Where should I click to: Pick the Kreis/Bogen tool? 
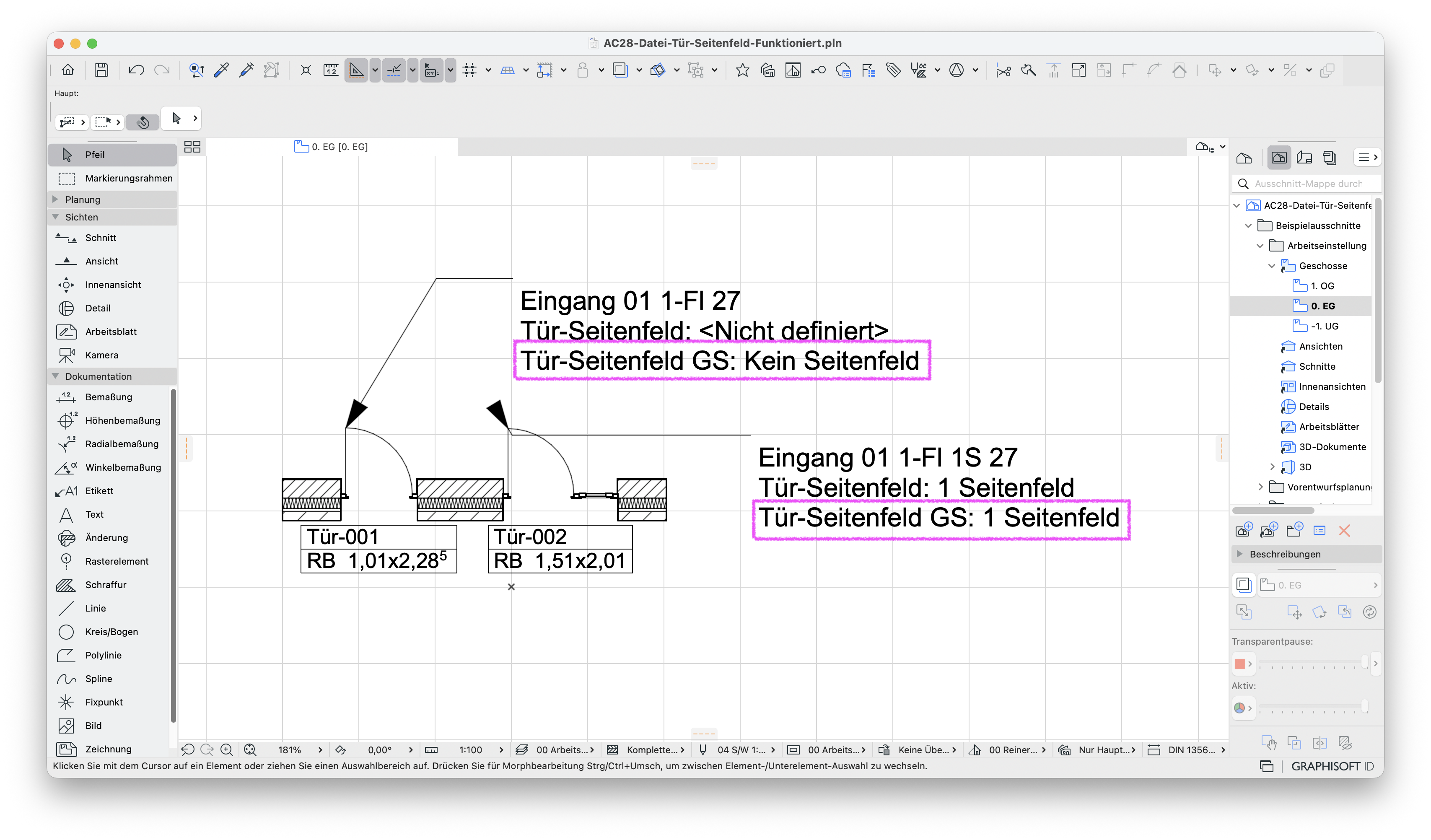click(112, 632)
